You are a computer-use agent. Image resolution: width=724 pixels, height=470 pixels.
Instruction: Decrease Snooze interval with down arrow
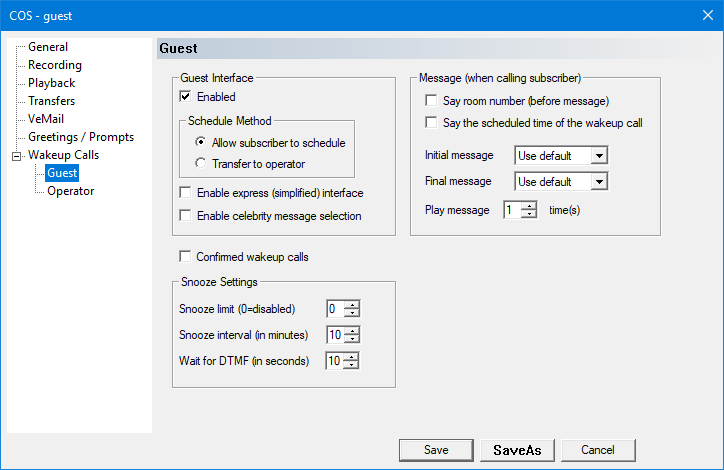point(351,339)
